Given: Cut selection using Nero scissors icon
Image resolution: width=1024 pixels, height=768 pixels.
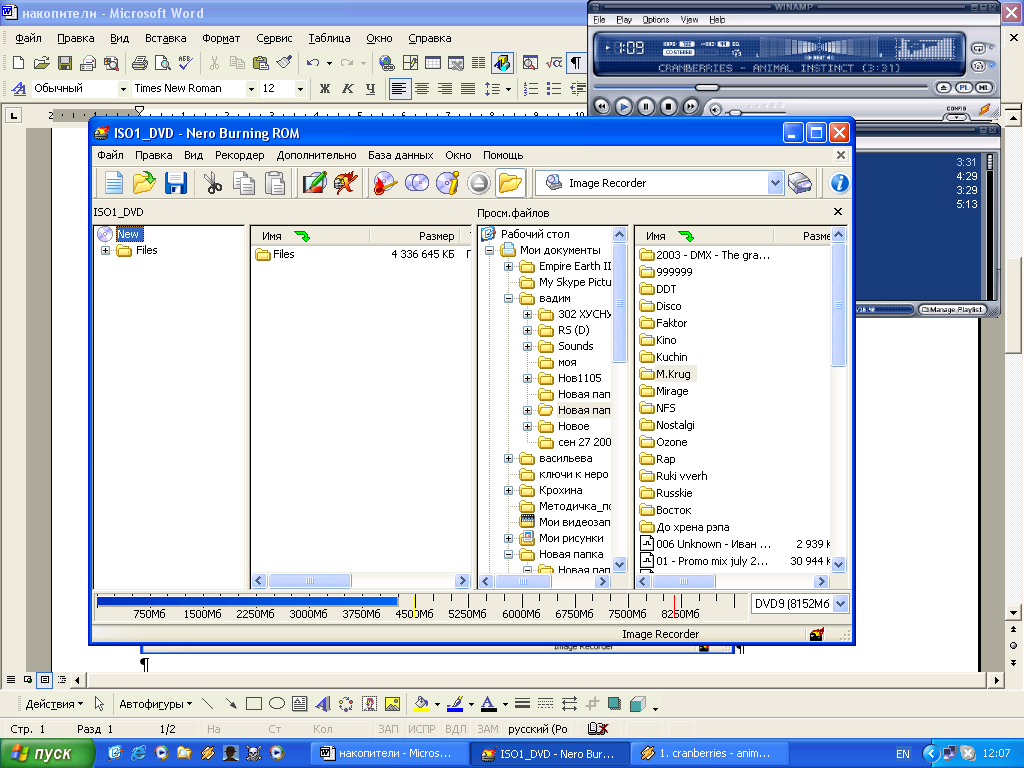Looking at the screenshot, I should [x=213, y=184].
